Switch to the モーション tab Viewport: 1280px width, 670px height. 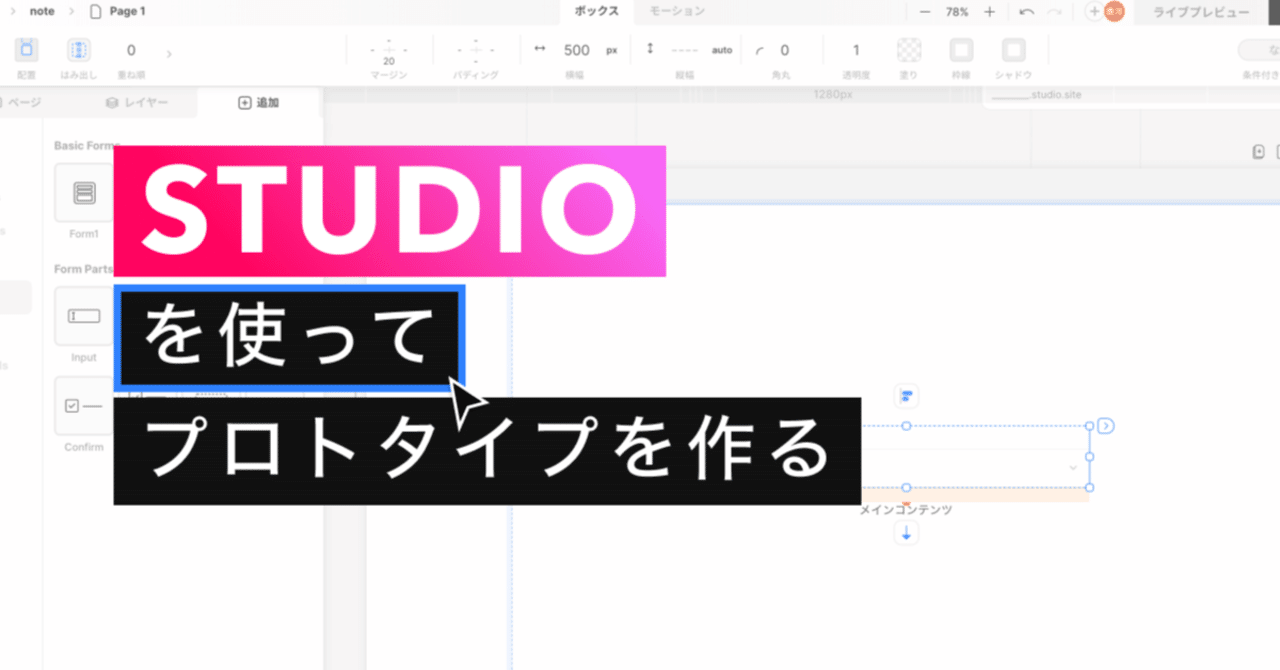[x=677, y=11]
